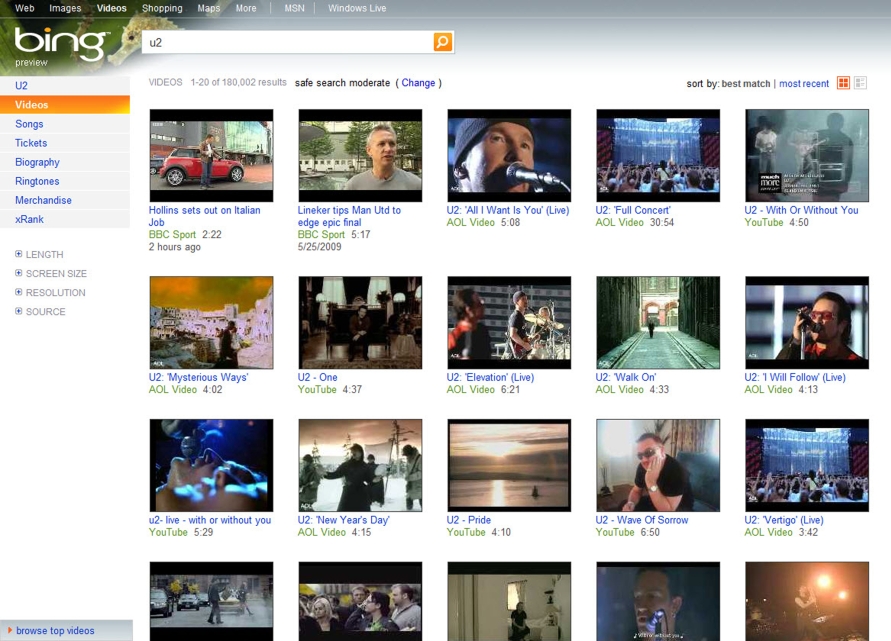The height and width of the screenshot is (641, 891).
Task: Open 'All I Want Is You' thumbnail
Action: [x=509, y=155]
